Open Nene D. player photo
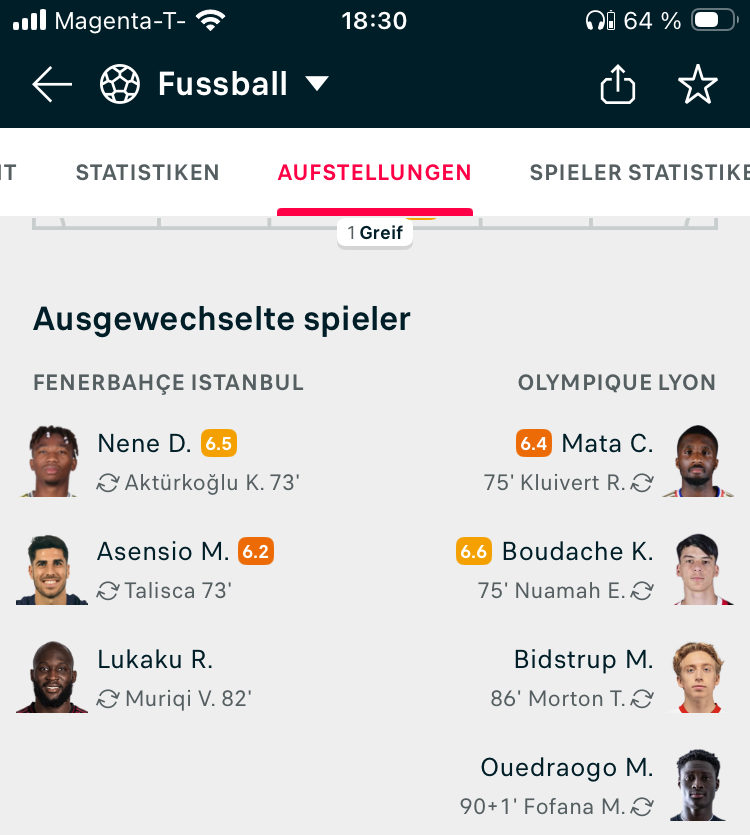Viewport: 750px width, 835px height. click(x=52, y=461)
